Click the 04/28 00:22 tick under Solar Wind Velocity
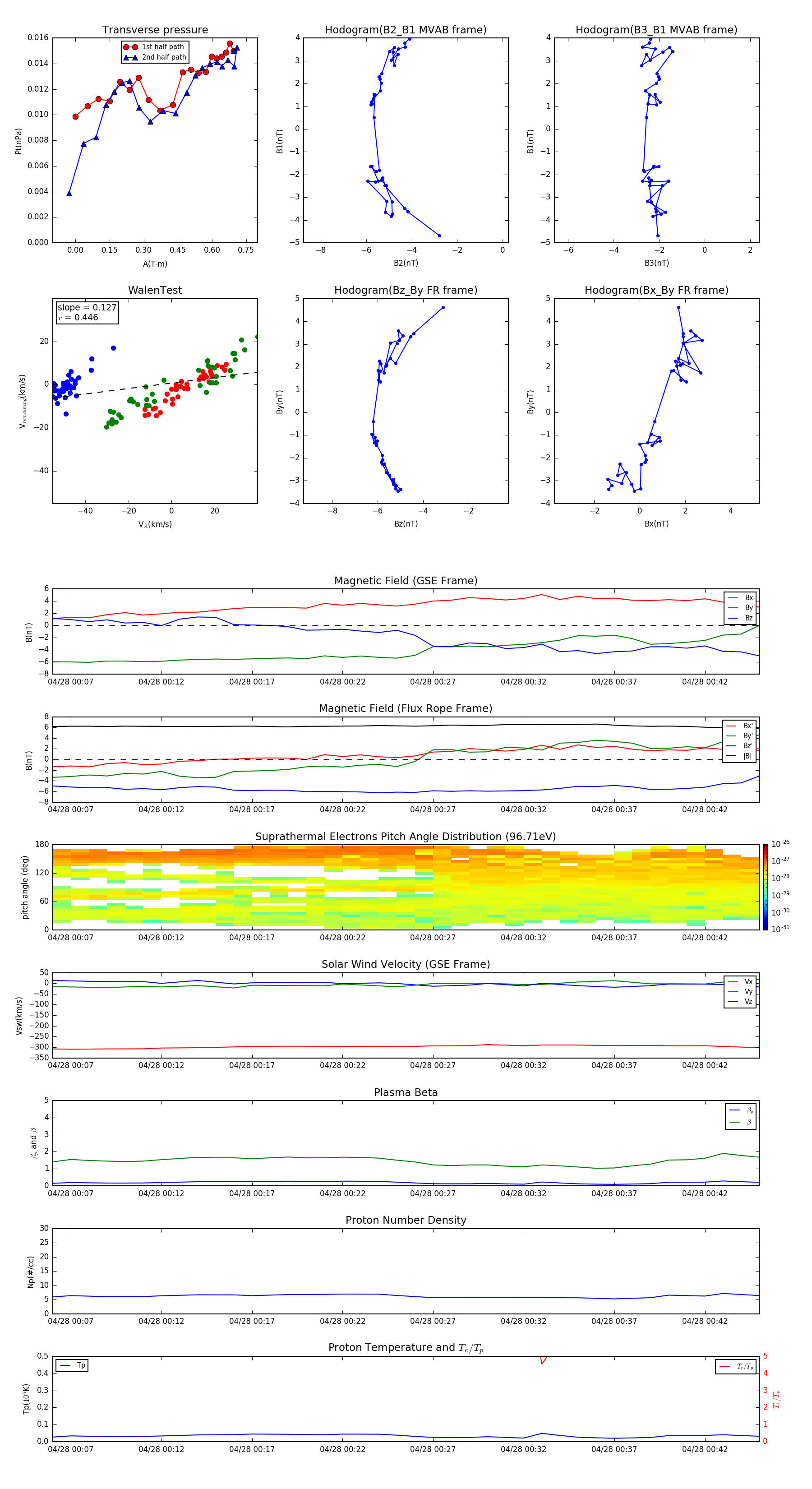 342,1065
